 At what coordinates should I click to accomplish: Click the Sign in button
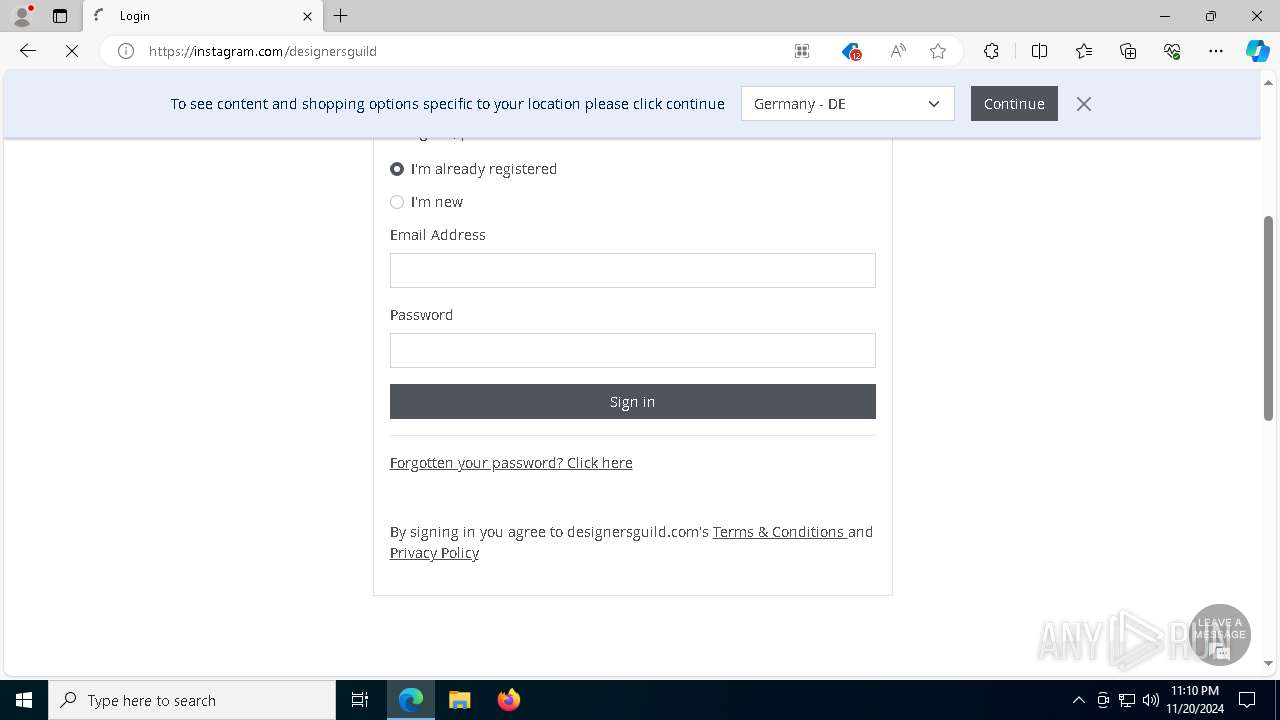[x=633, y=402]
